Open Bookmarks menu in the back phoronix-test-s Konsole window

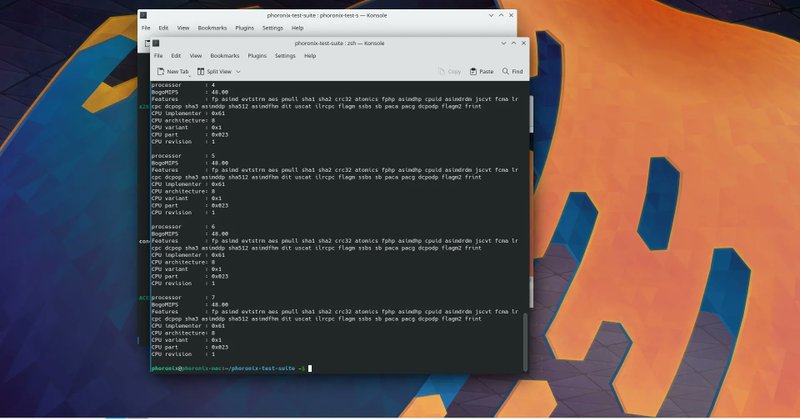click(x=212, y=28)
